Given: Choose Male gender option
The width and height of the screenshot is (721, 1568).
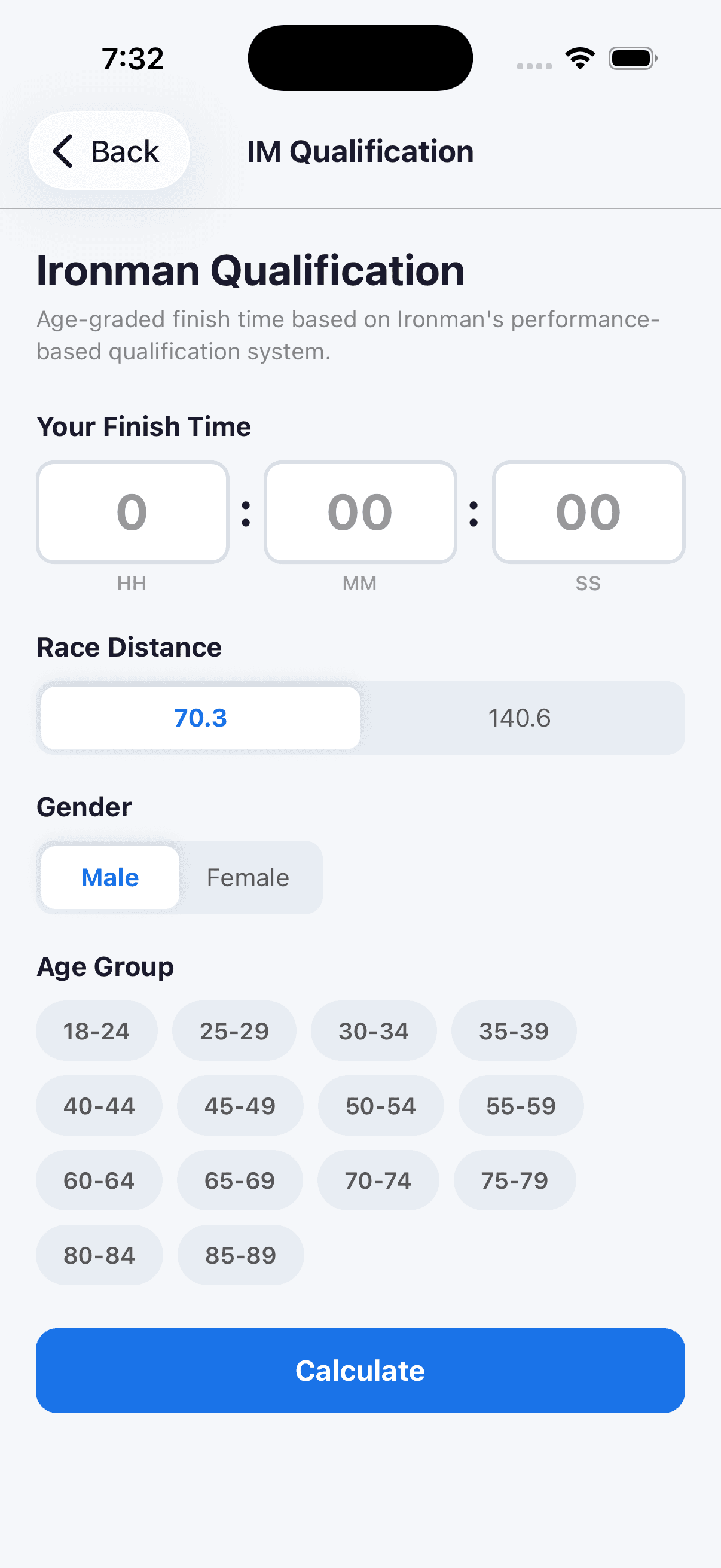Looking at the screenshot, I should click(110, 877).
